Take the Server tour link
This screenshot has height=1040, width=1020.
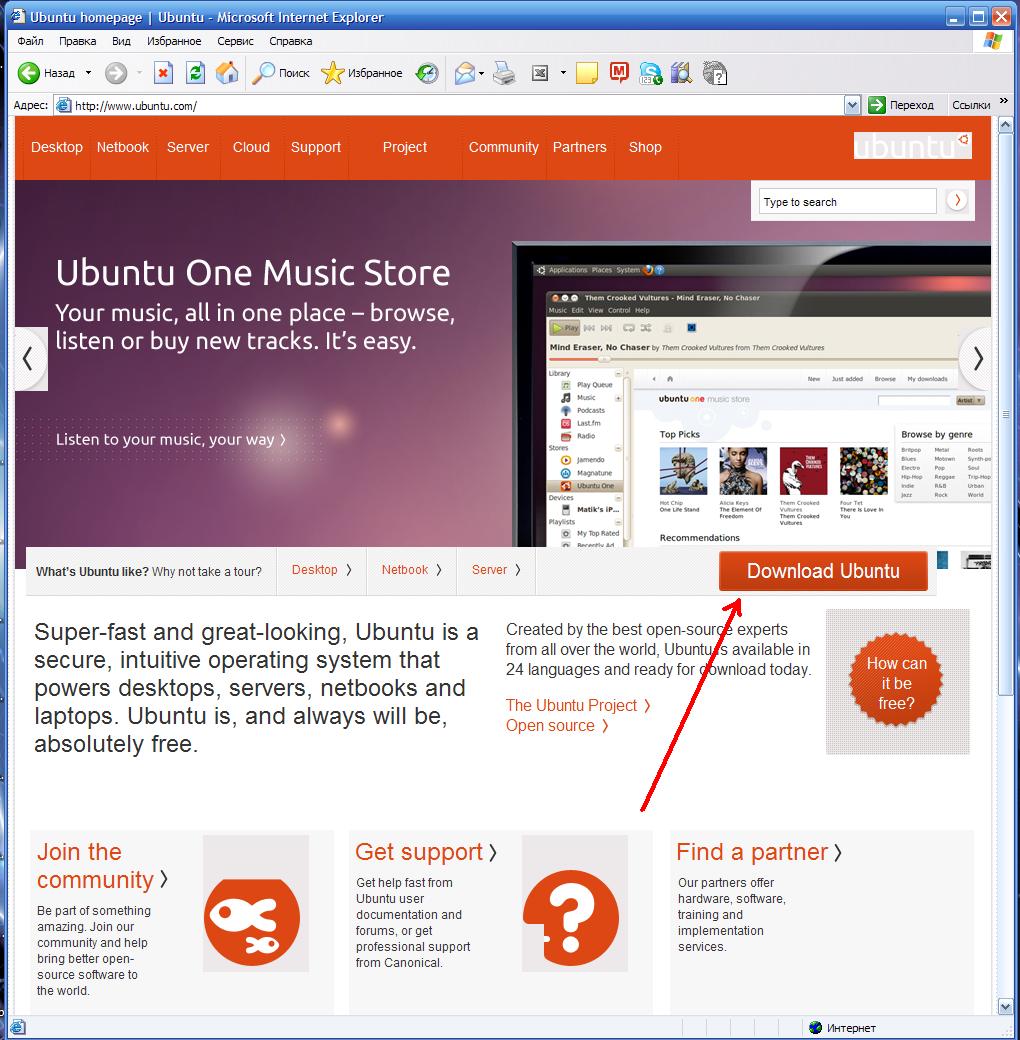point(496,570)
